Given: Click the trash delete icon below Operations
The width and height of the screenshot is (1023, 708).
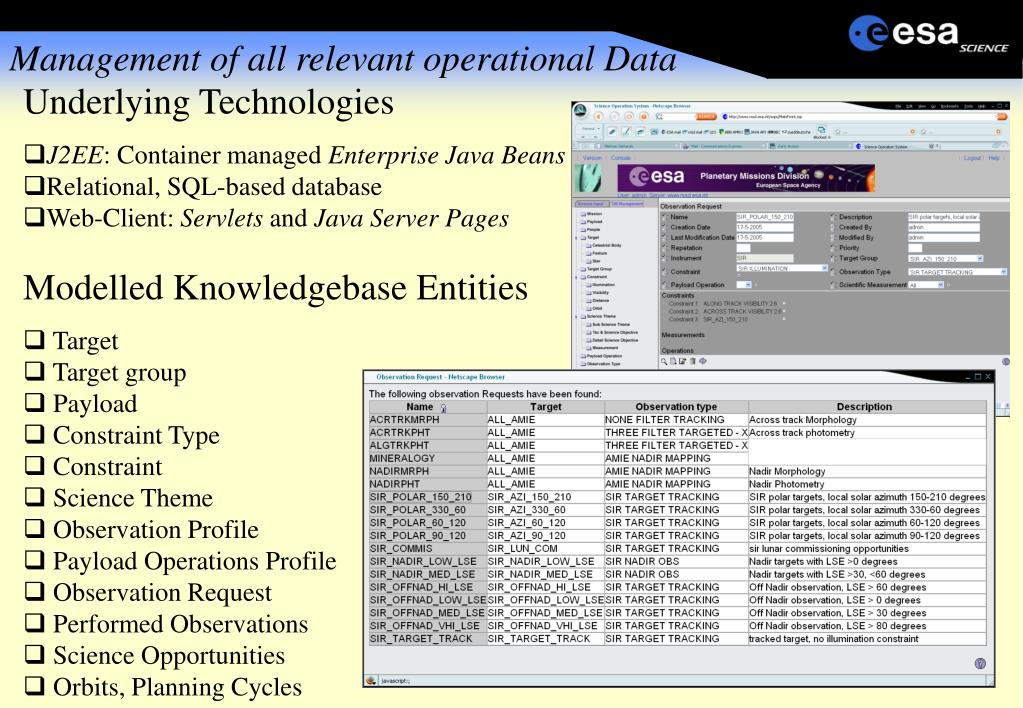Looking at the screenshot, I should (692, 361).
